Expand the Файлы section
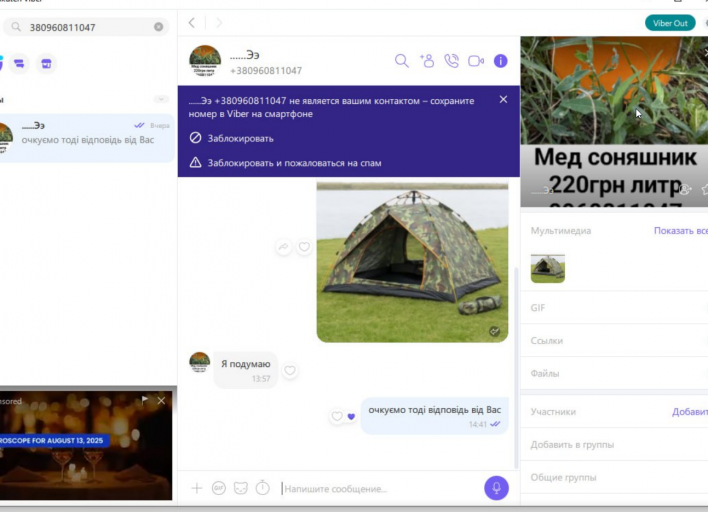 pos(614,373)
